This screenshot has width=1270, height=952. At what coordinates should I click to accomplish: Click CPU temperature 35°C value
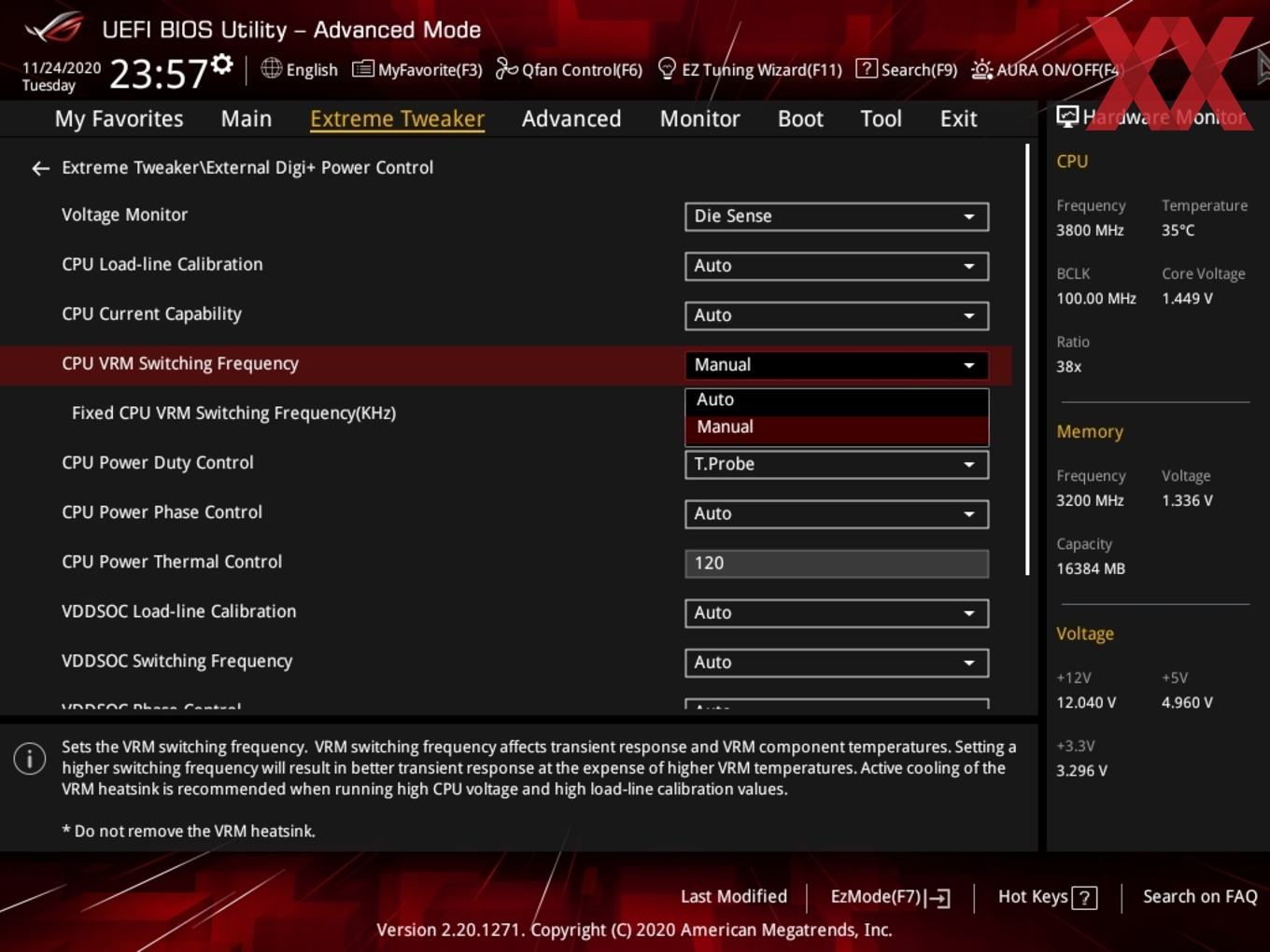[x=1178, y=231]
